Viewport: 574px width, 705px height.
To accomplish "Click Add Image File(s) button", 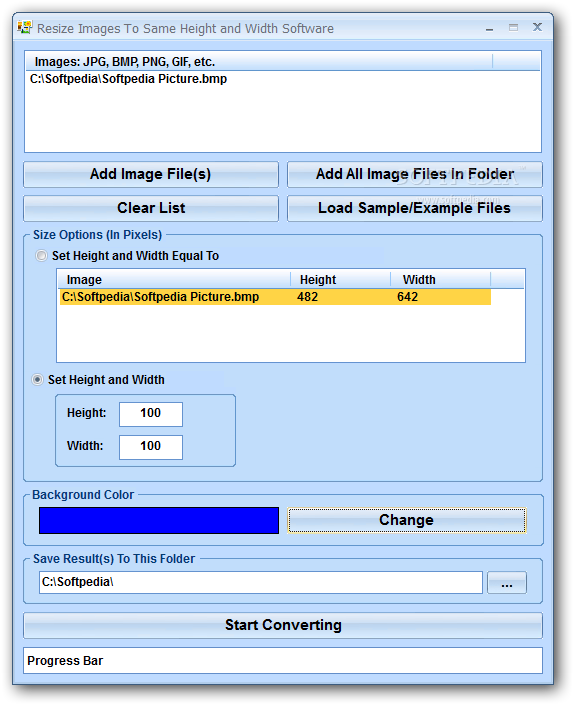I will (x=151, y=174).
